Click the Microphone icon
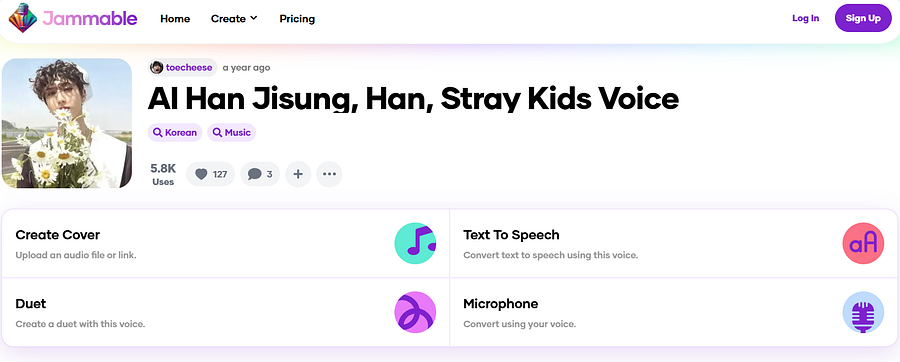 863,312
